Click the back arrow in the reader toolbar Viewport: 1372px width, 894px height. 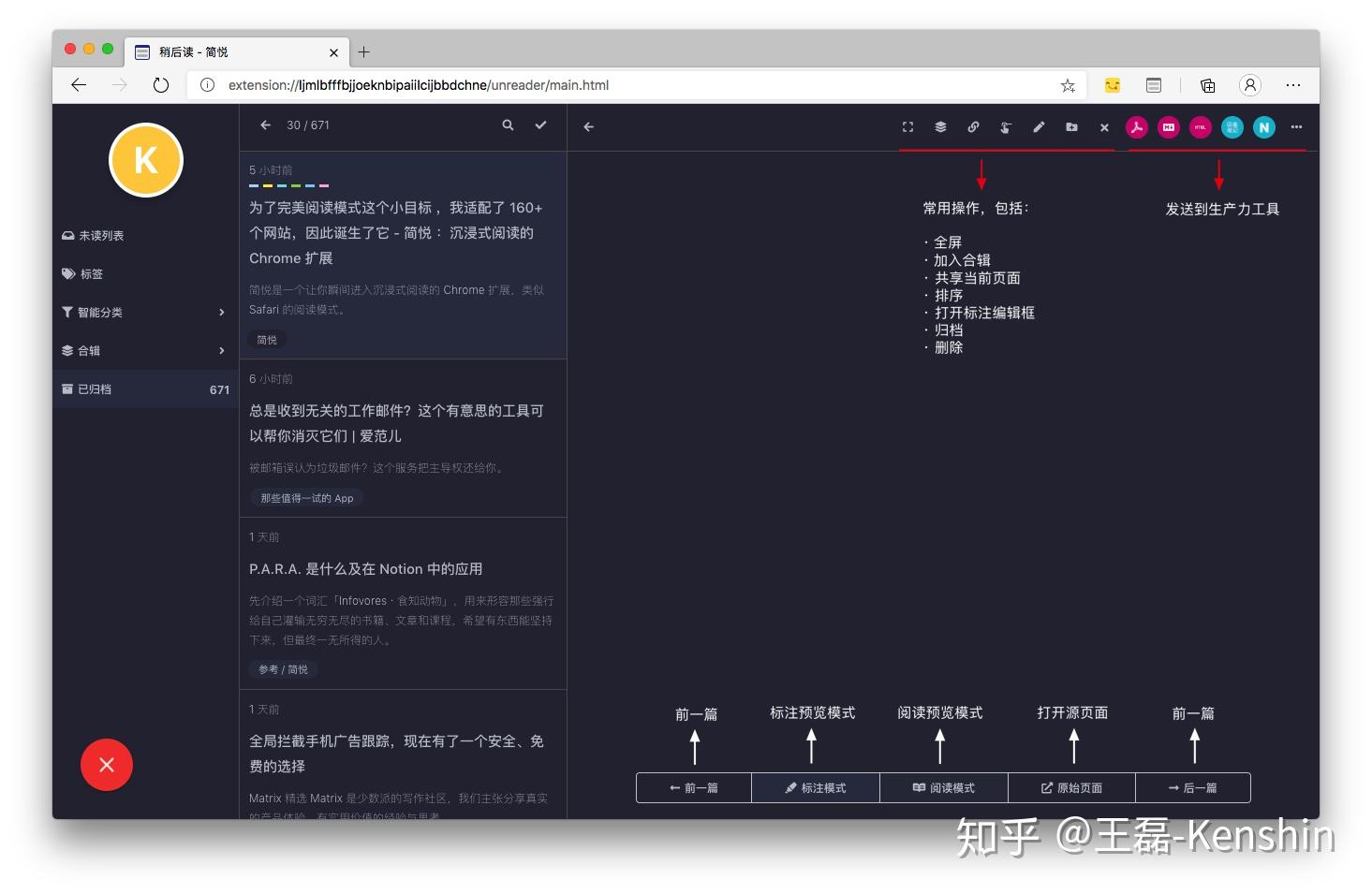coord(588,127)
